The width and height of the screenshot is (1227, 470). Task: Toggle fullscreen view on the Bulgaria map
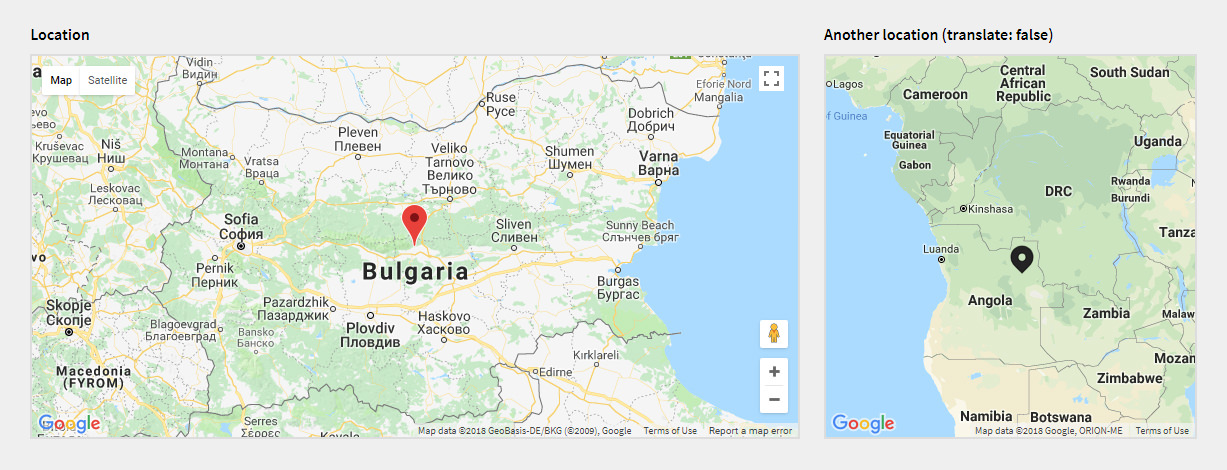point(771,79)
